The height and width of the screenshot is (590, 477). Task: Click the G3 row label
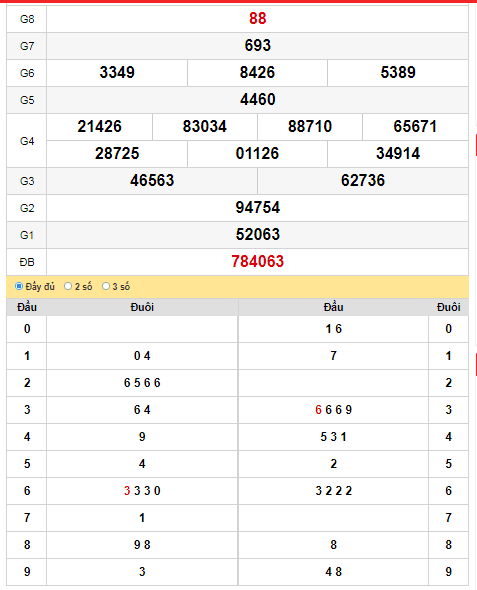click(27, 181)
